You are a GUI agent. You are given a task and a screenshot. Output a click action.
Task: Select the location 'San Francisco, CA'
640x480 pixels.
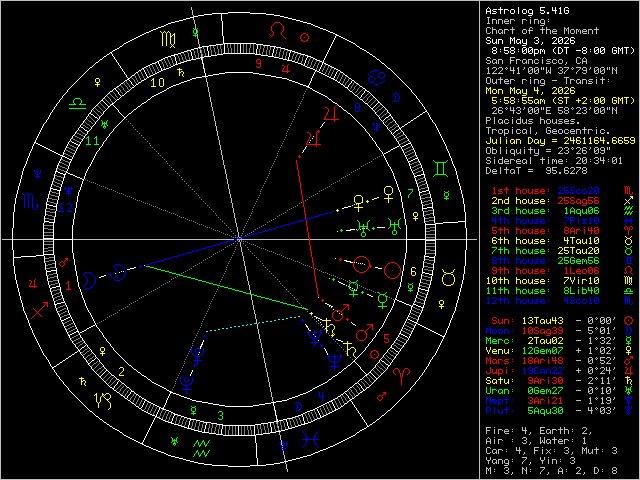(x=536, y=61)
